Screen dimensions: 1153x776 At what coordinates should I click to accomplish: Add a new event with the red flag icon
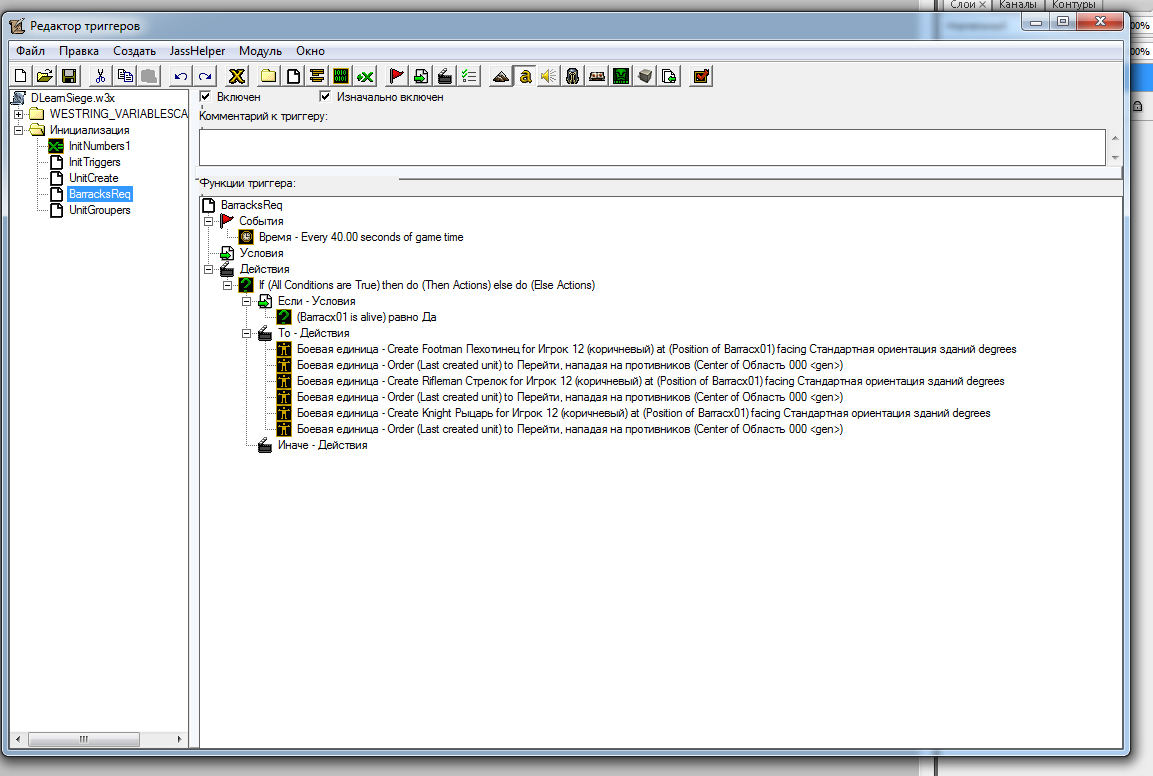(x=397, y=76)
